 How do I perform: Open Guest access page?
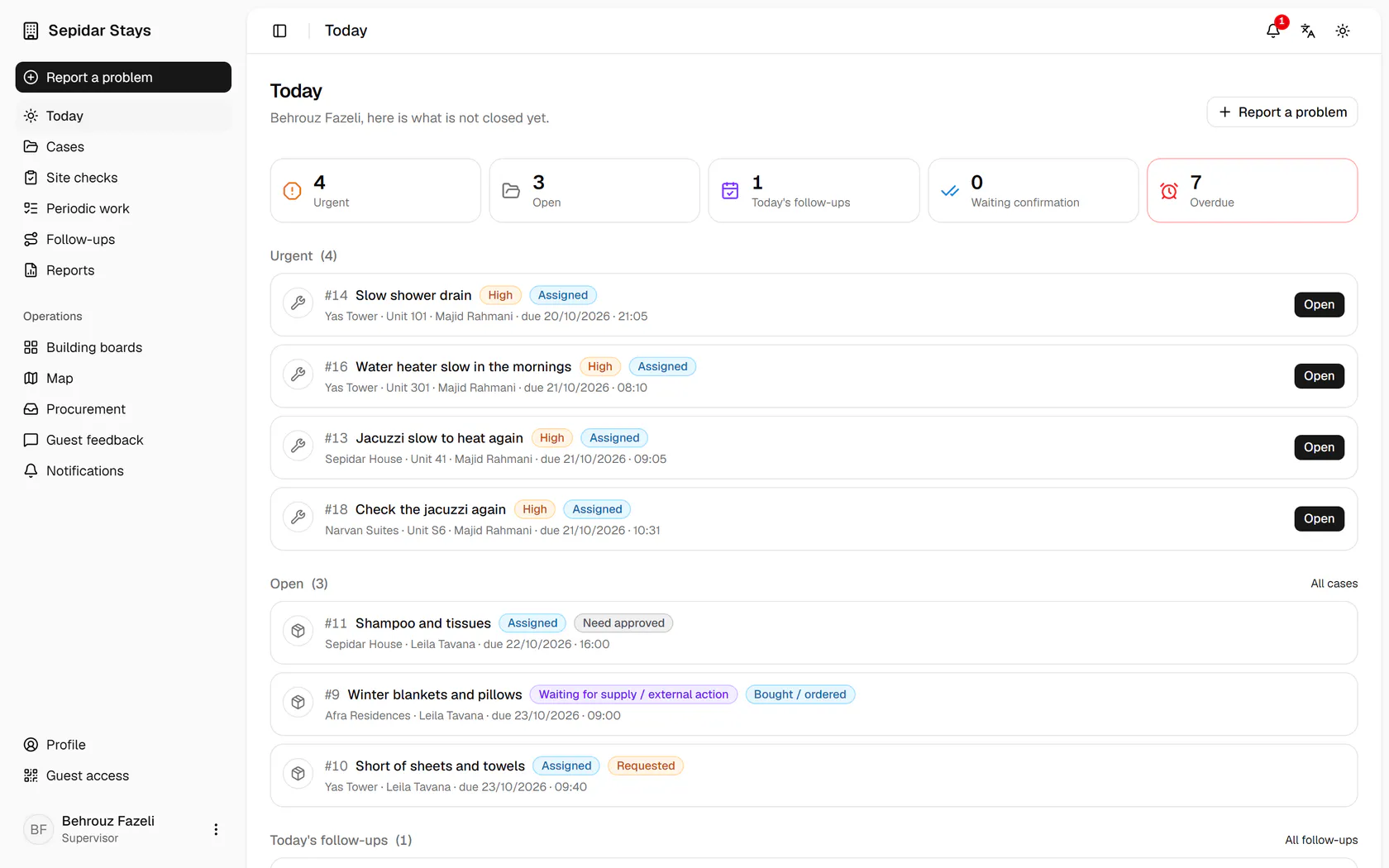(x=123, y=775)
